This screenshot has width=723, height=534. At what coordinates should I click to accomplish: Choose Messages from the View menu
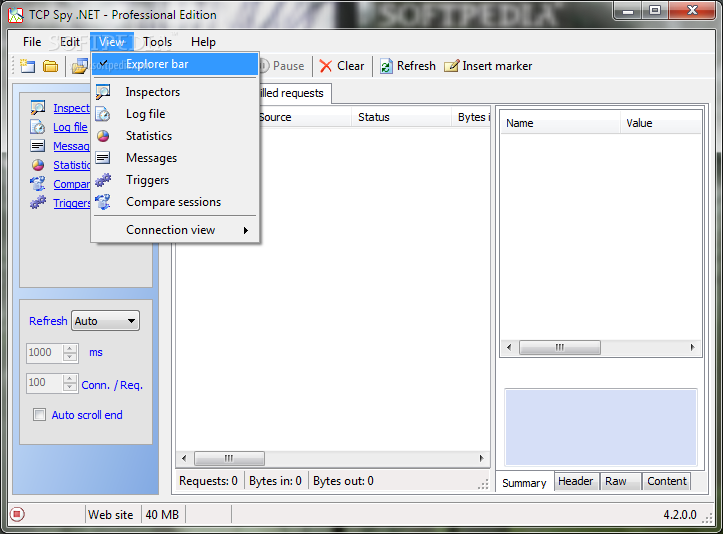pos(175,158)
